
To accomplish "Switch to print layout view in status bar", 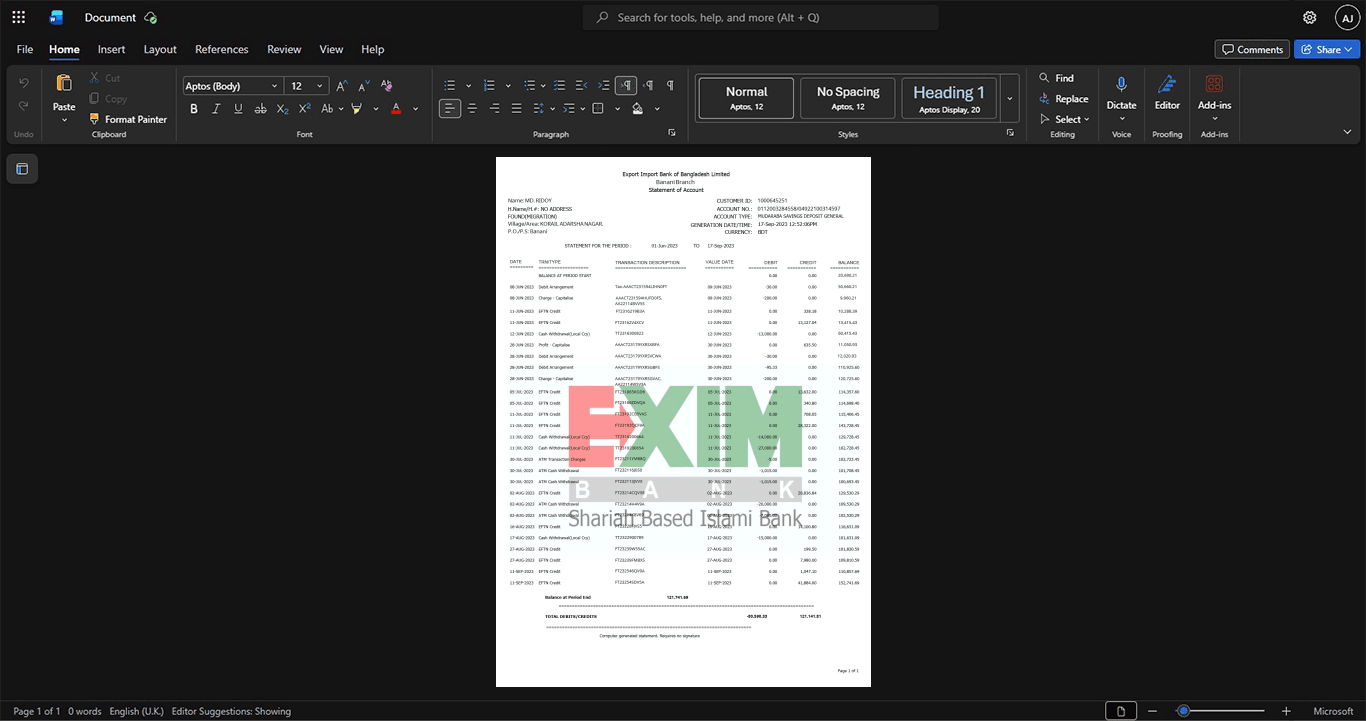I will [x=1122, y=711].
